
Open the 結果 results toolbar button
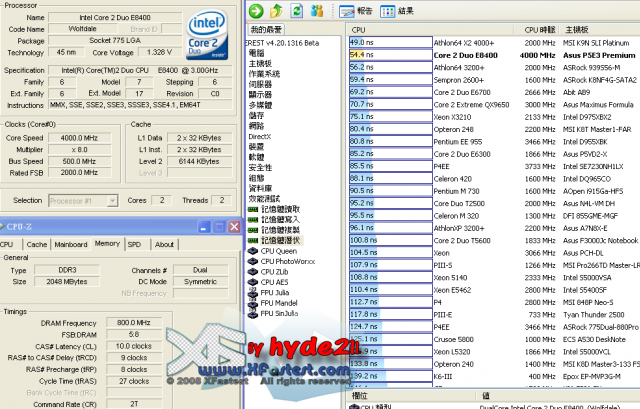pyautogui.click(x=397, y=11)
